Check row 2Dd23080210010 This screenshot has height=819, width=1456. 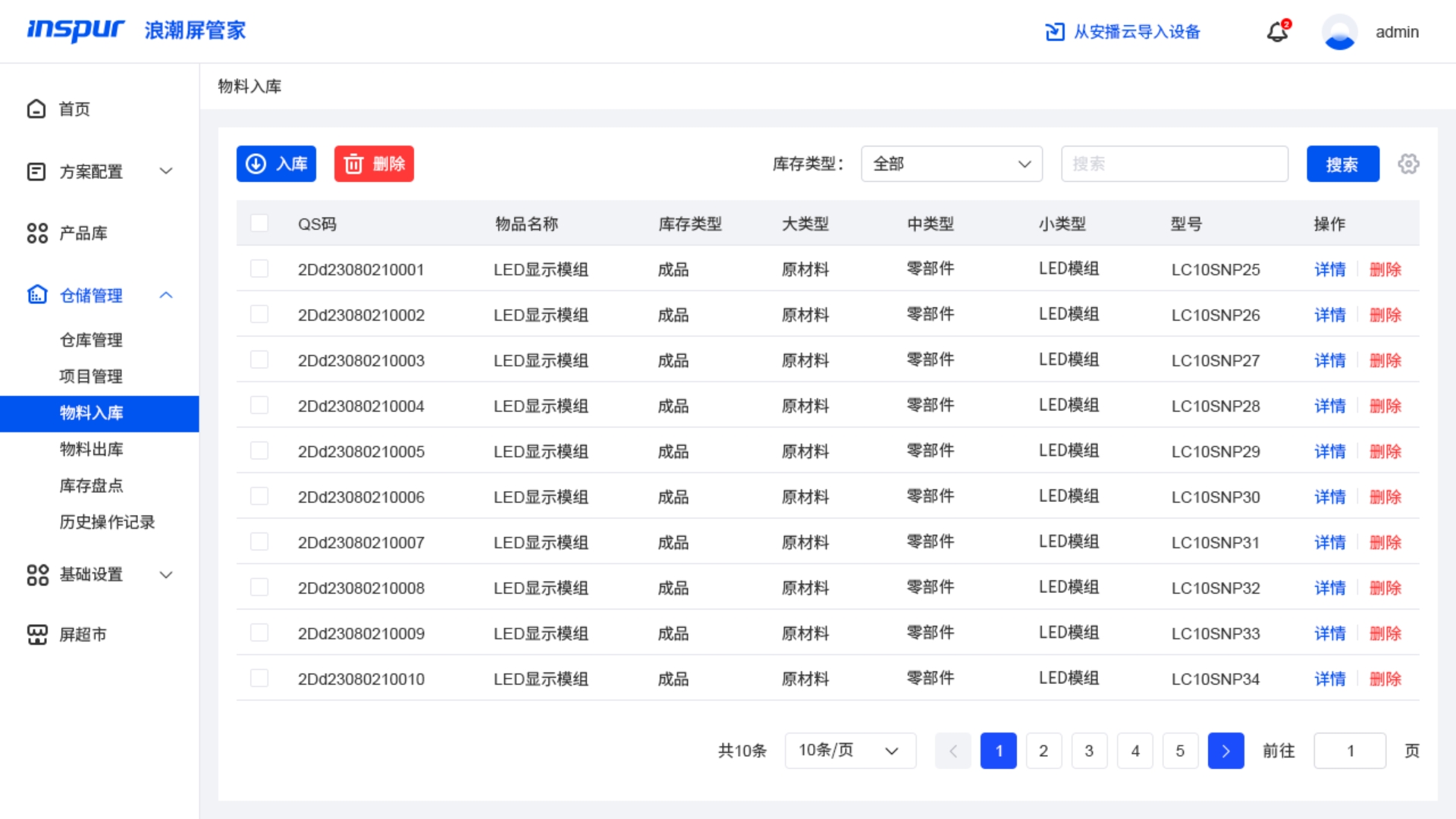coord(259,678)
